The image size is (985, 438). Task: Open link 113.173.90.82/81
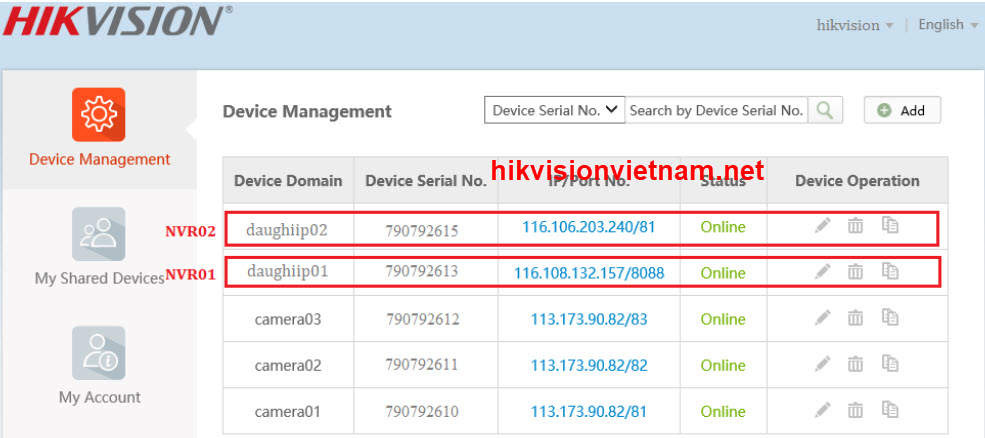click(x=589, y=412)
